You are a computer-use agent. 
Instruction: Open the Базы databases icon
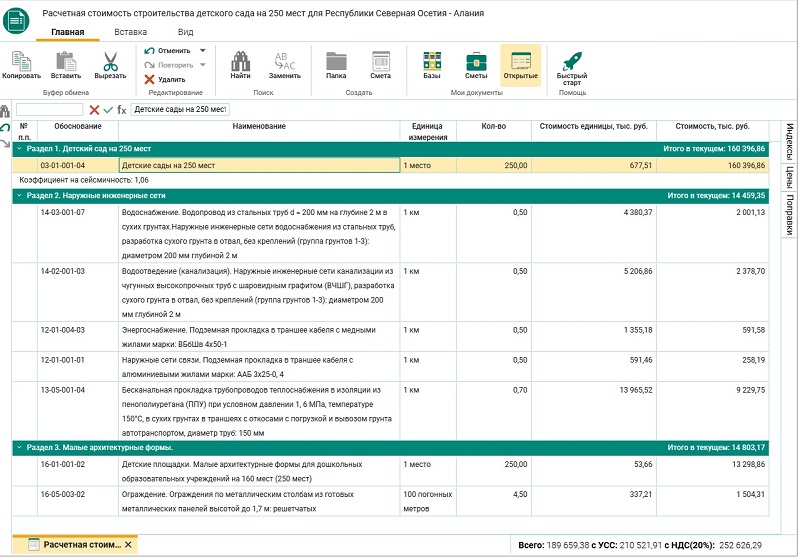click(x=432, y=62)
